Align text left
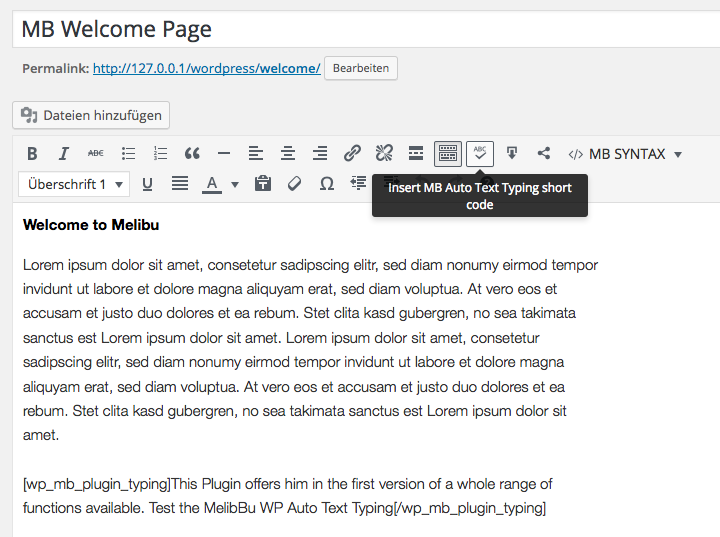The image size is (720, 537). point(256,153)
